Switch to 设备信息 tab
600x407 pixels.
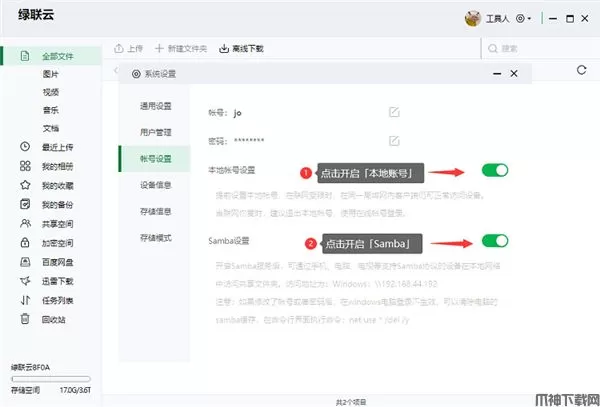point(155,185)
